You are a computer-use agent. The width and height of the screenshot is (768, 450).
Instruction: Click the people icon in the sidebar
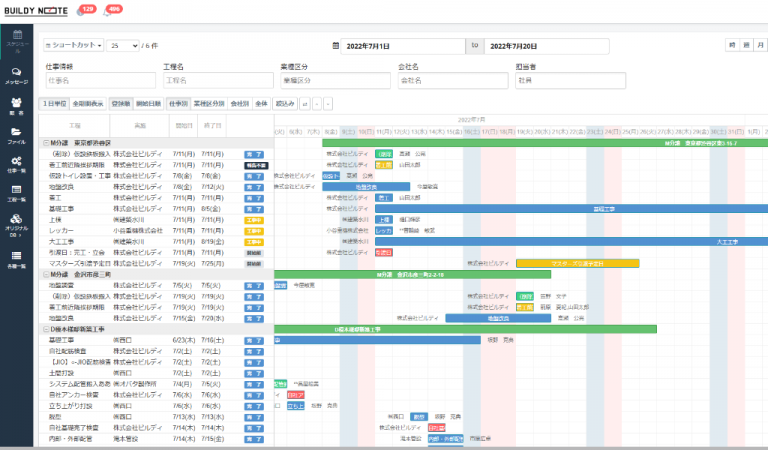(17, 104)
